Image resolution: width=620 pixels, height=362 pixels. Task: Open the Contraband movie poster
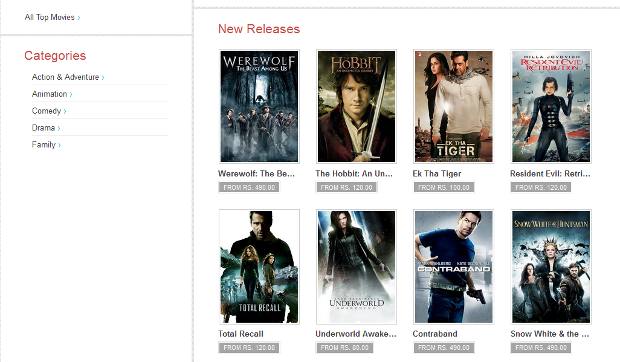454,267
